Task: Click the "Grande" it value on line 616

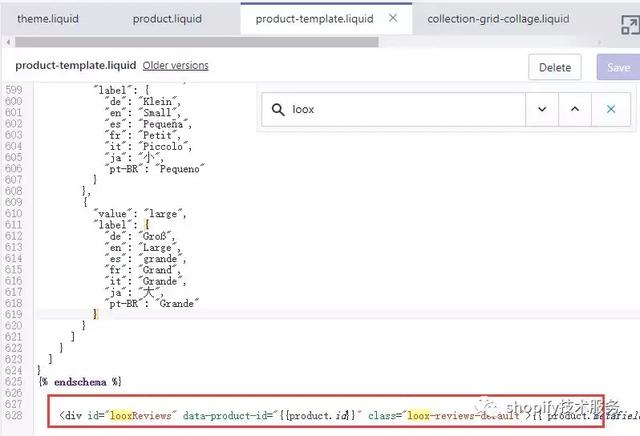Action: click(x=162, y=280)
